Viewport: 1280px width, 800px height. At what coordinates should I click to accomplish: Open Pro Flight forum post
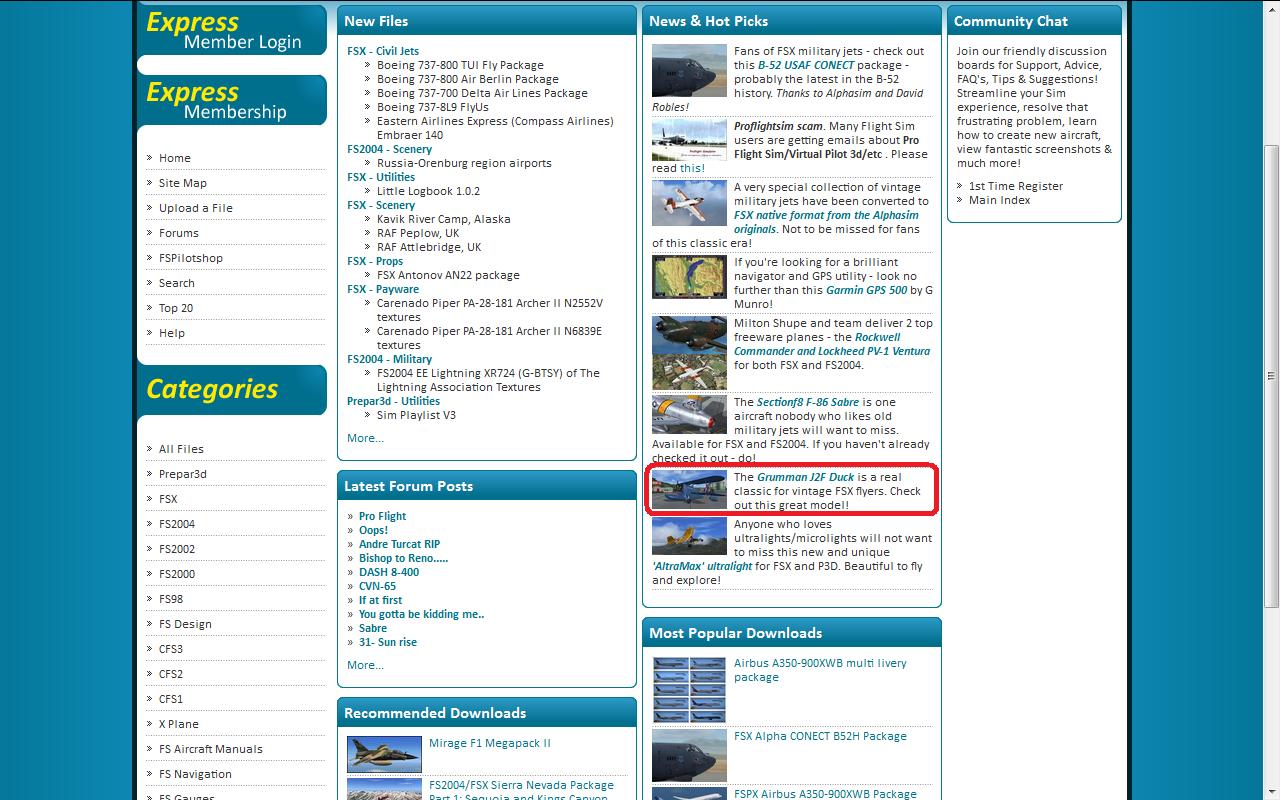(x=383, y=517)
